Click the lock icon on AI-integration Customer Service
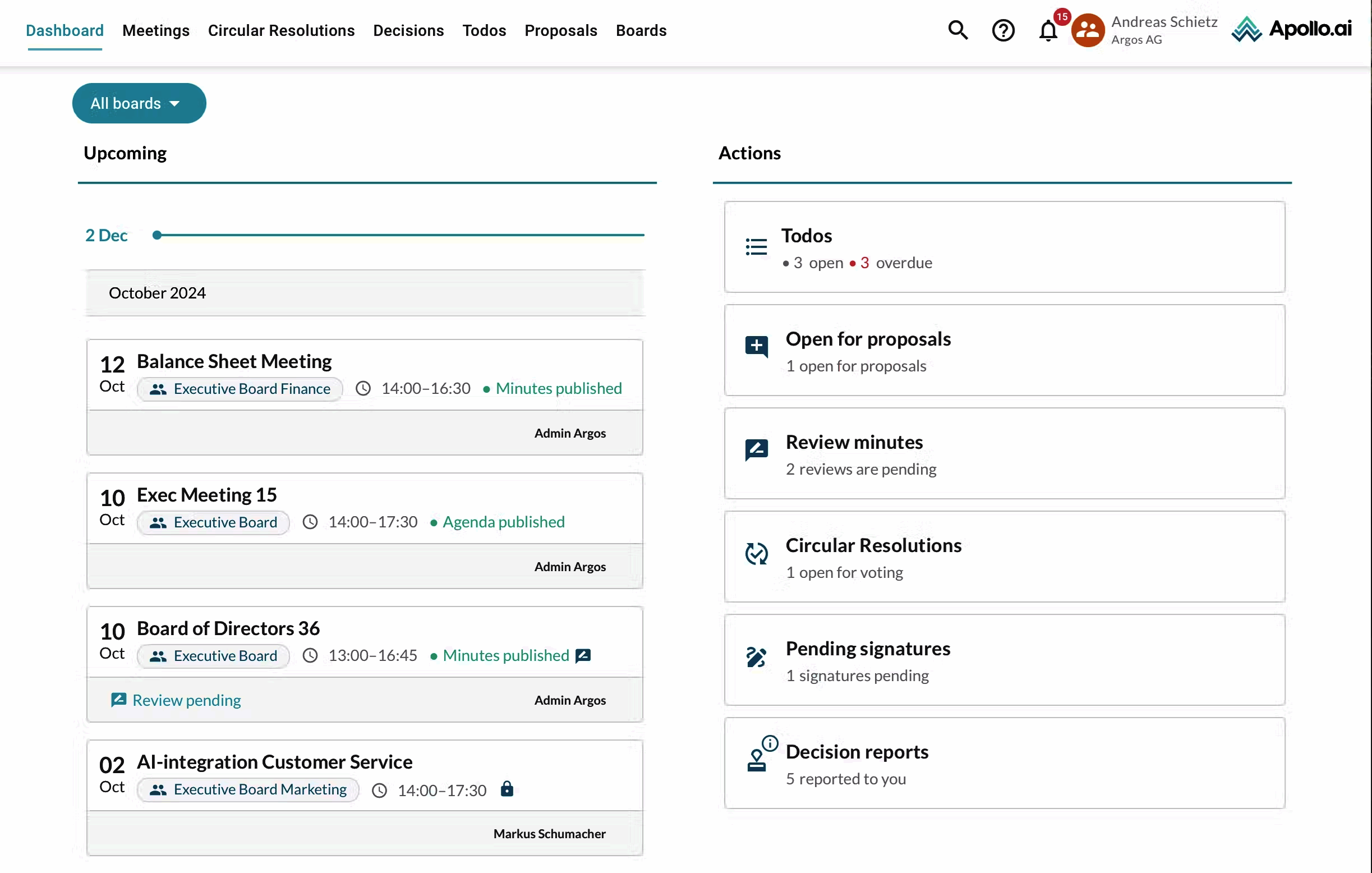 point(507,789)
